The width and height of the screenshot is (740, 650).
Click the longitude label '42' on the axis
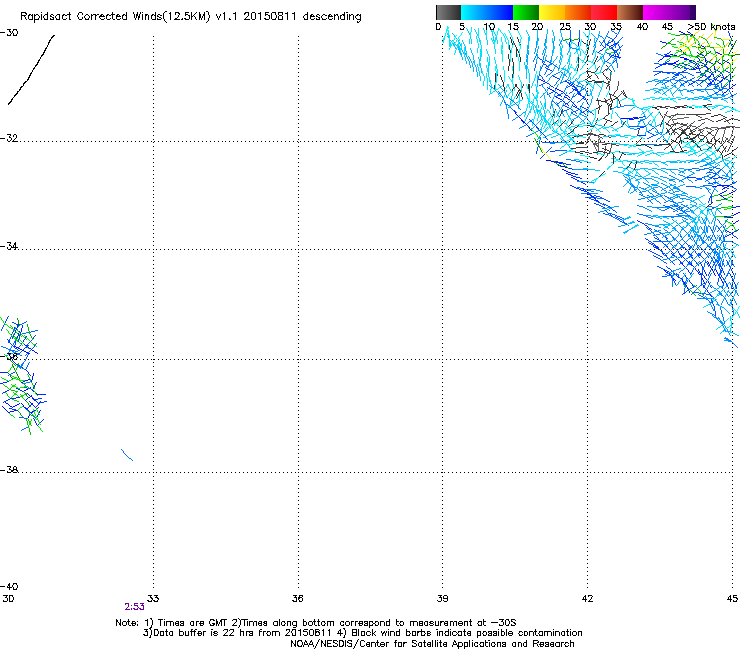587,599
